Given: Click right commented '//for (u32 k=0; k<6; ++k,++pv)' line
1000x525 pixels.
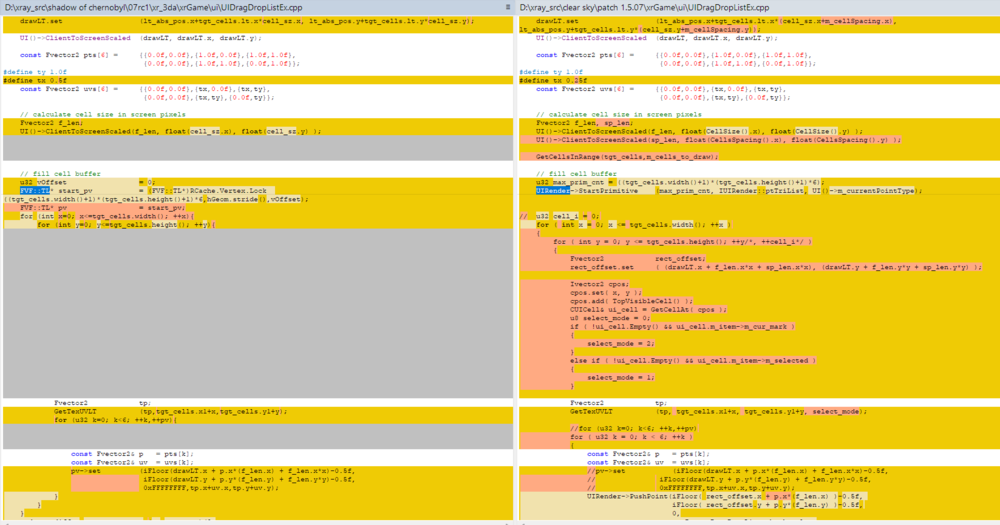Looking at the screenshot, I should point(760,428).
